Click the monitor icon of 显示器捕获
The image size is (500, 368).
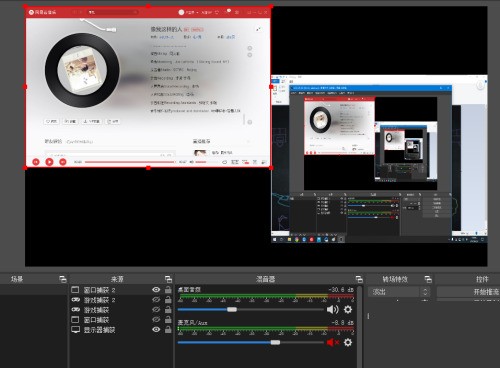(75, 330)
